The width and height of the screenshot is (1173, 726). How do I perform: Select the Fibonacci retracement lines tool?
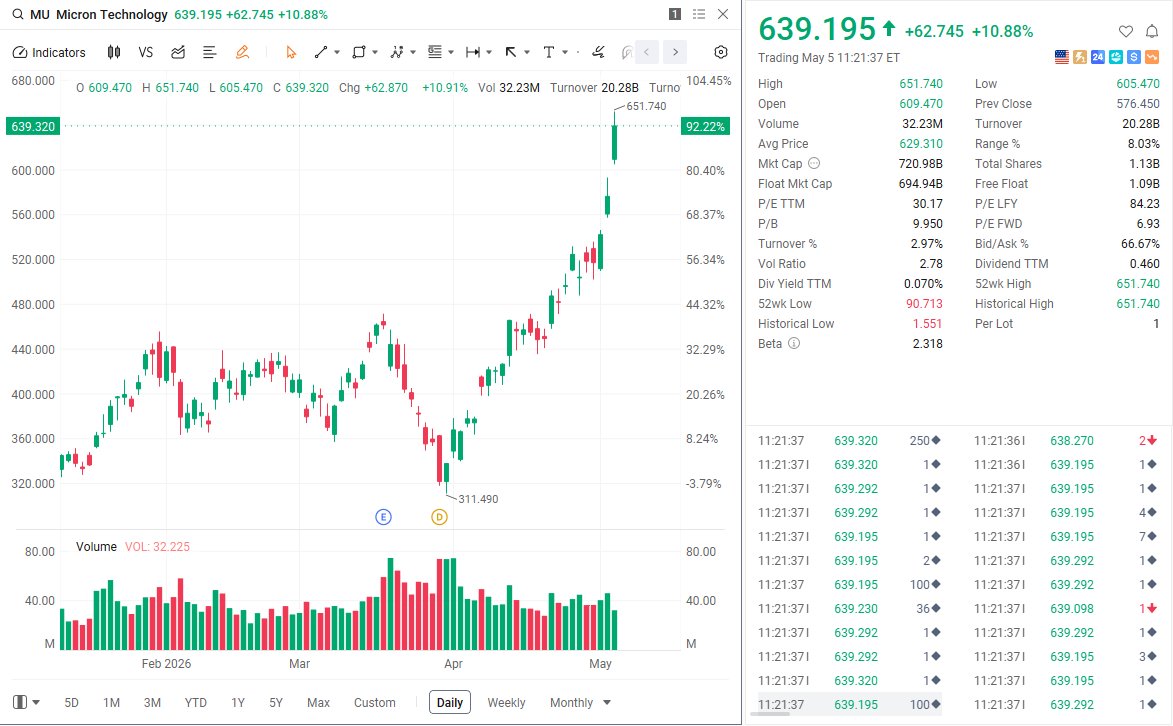435,52
